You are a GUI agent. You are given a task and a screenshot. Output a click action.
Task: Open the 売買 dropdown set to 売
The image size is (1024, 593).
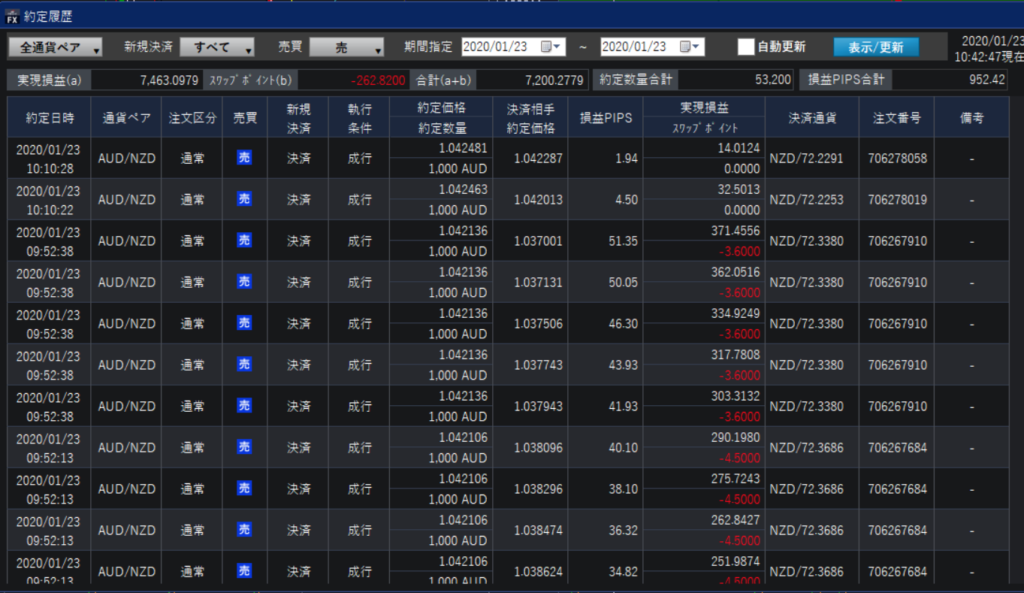click(x=346, y=47)
